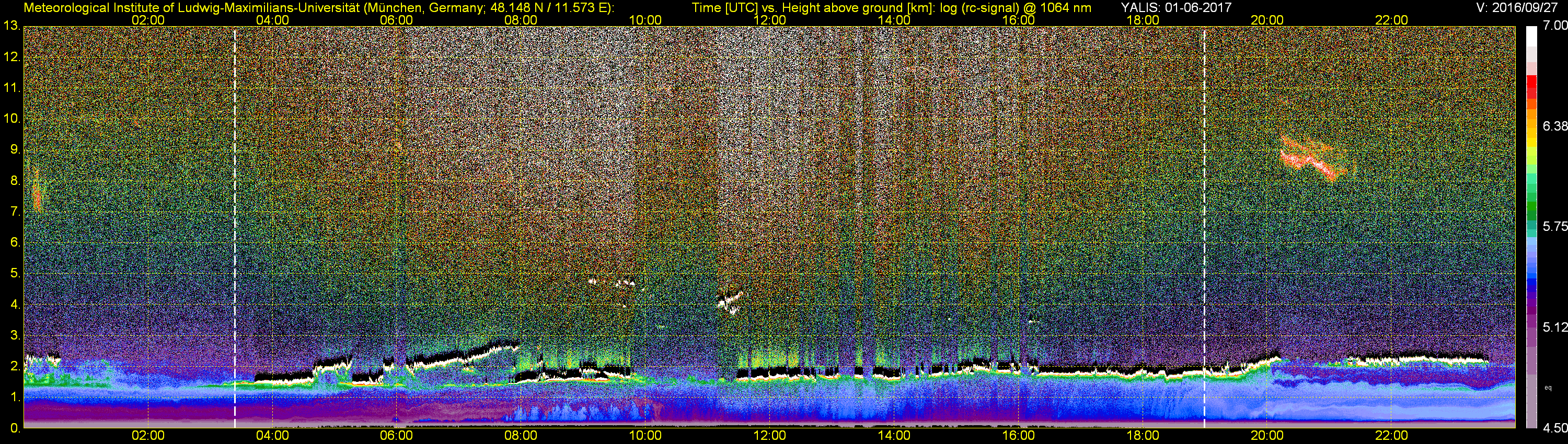Click the white dashed vertical marker before 04:00

coord(235,227)
